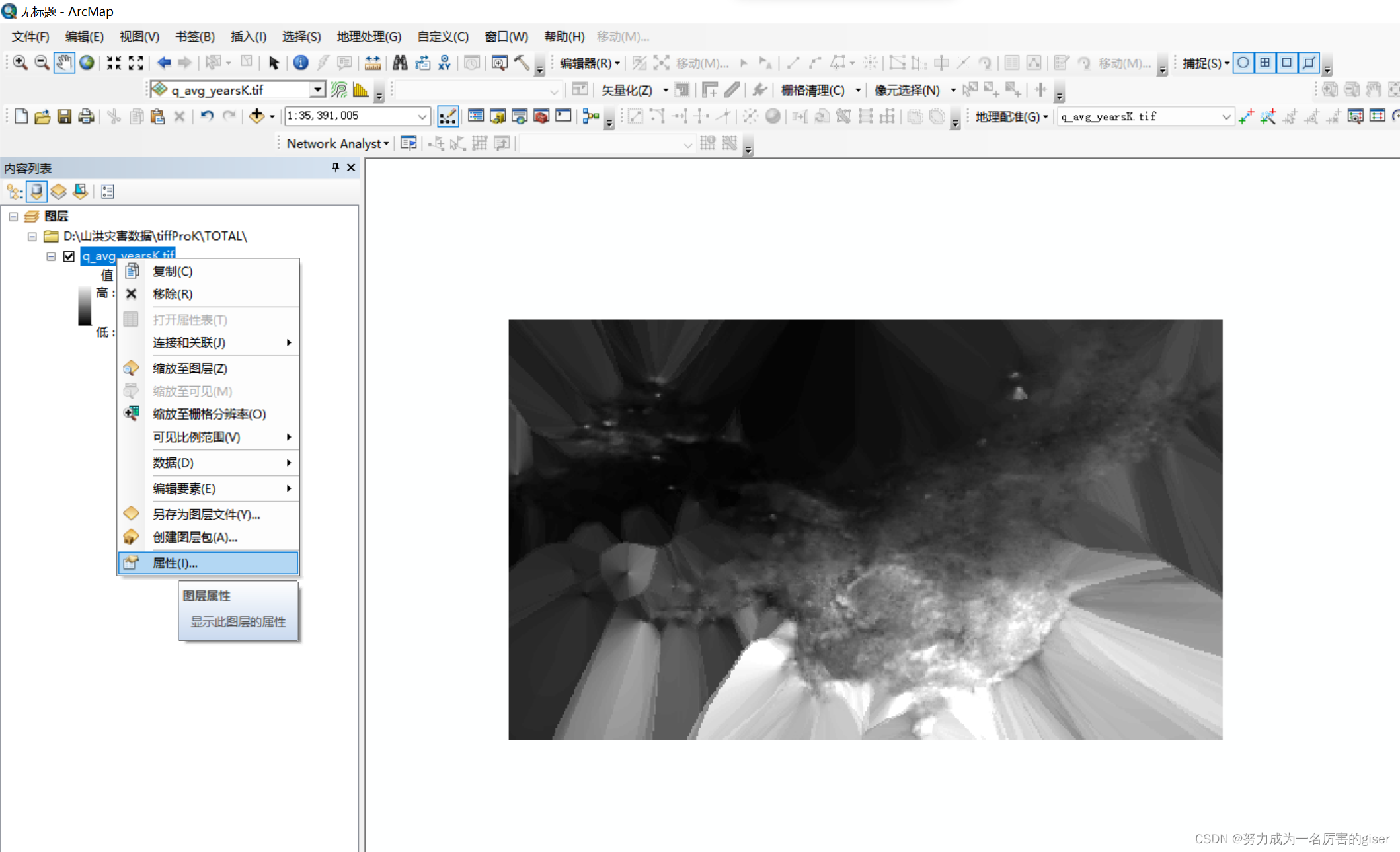Open the Find binoculars tool
The image size is (1400, 852).
pyautogui.click(x=400, y=63)
